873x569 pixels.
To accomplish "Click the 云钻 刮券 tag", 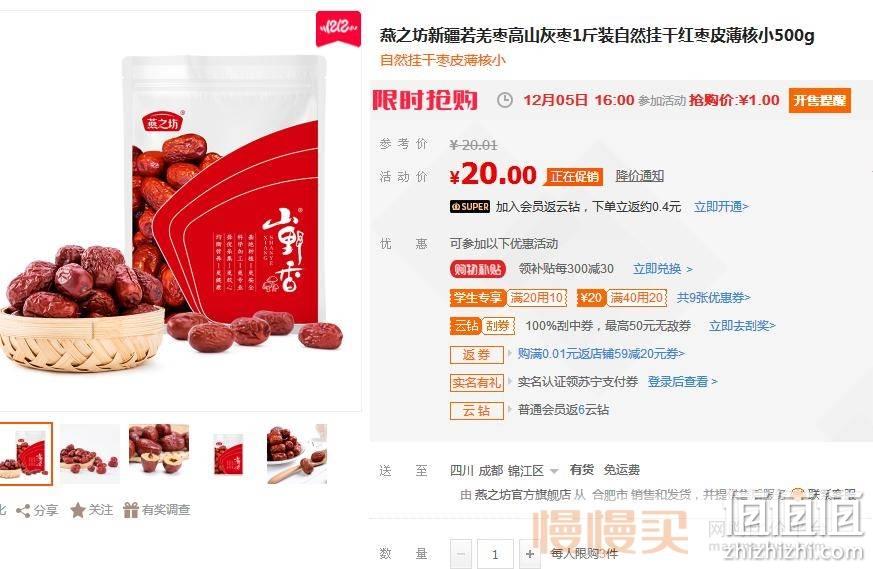I will 482,326.
